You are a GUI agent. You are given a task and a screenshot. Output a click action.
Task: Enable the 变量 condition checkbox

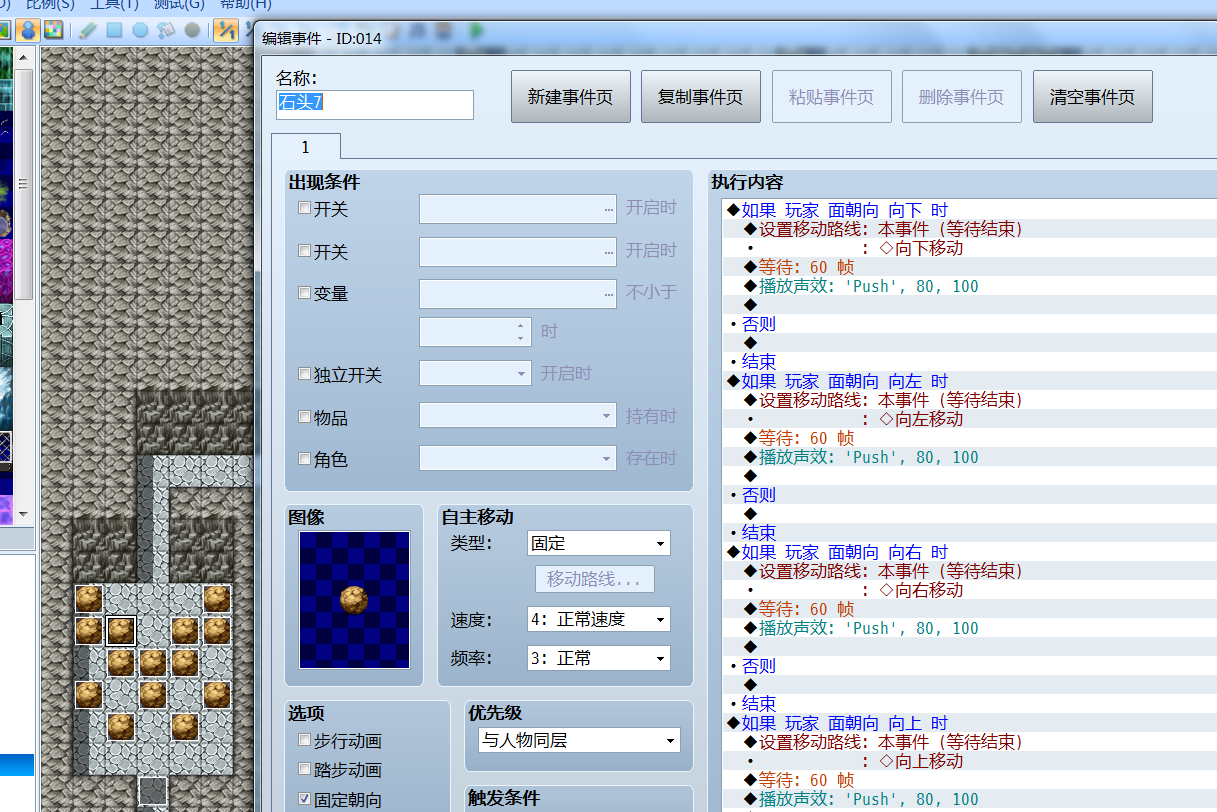pos(304,293)
